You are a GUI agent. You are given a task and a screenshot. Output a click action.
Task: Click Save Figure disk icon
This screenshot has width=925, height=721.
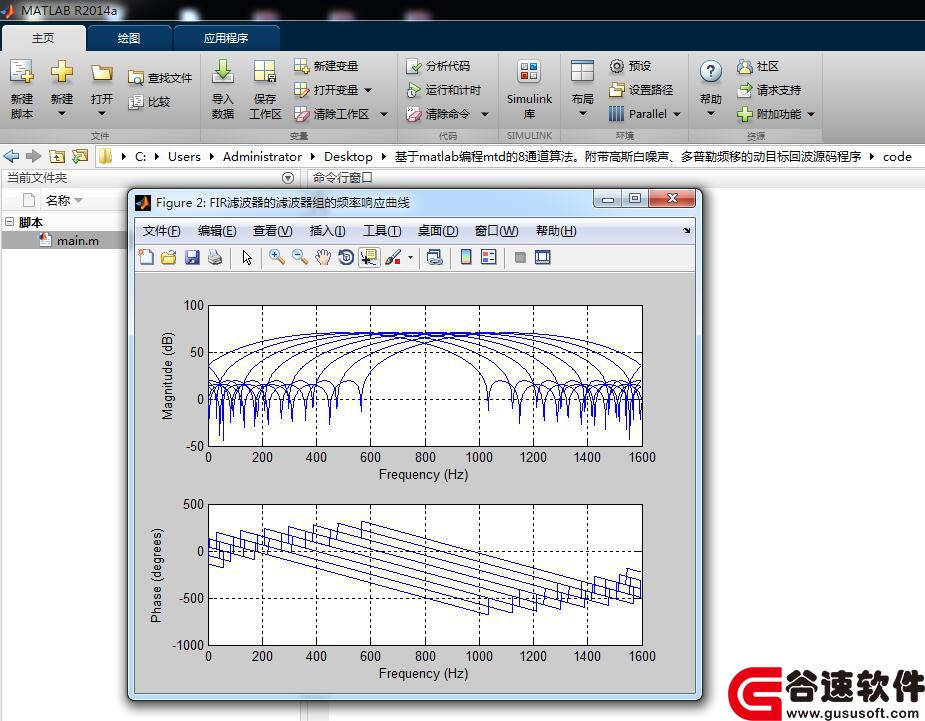coord(192,257)
